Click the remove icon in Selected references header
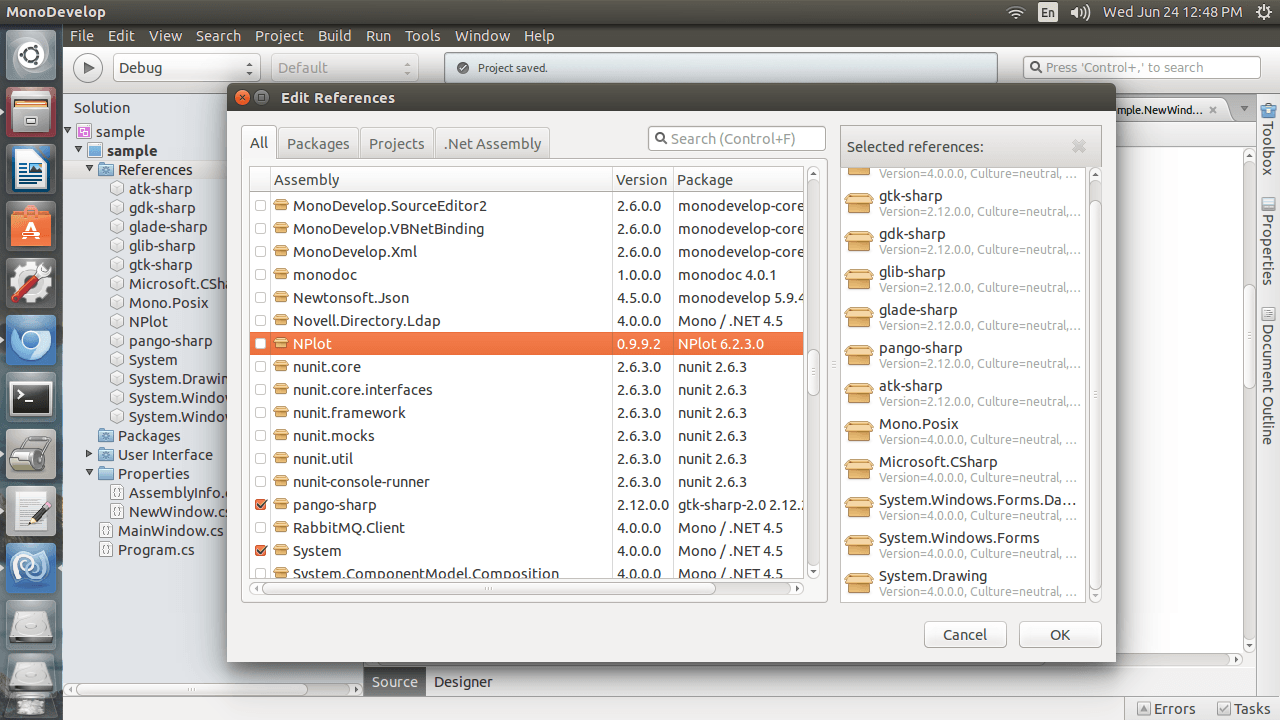The width and height of the screenshot is (1280, 720). point(1078,147)
